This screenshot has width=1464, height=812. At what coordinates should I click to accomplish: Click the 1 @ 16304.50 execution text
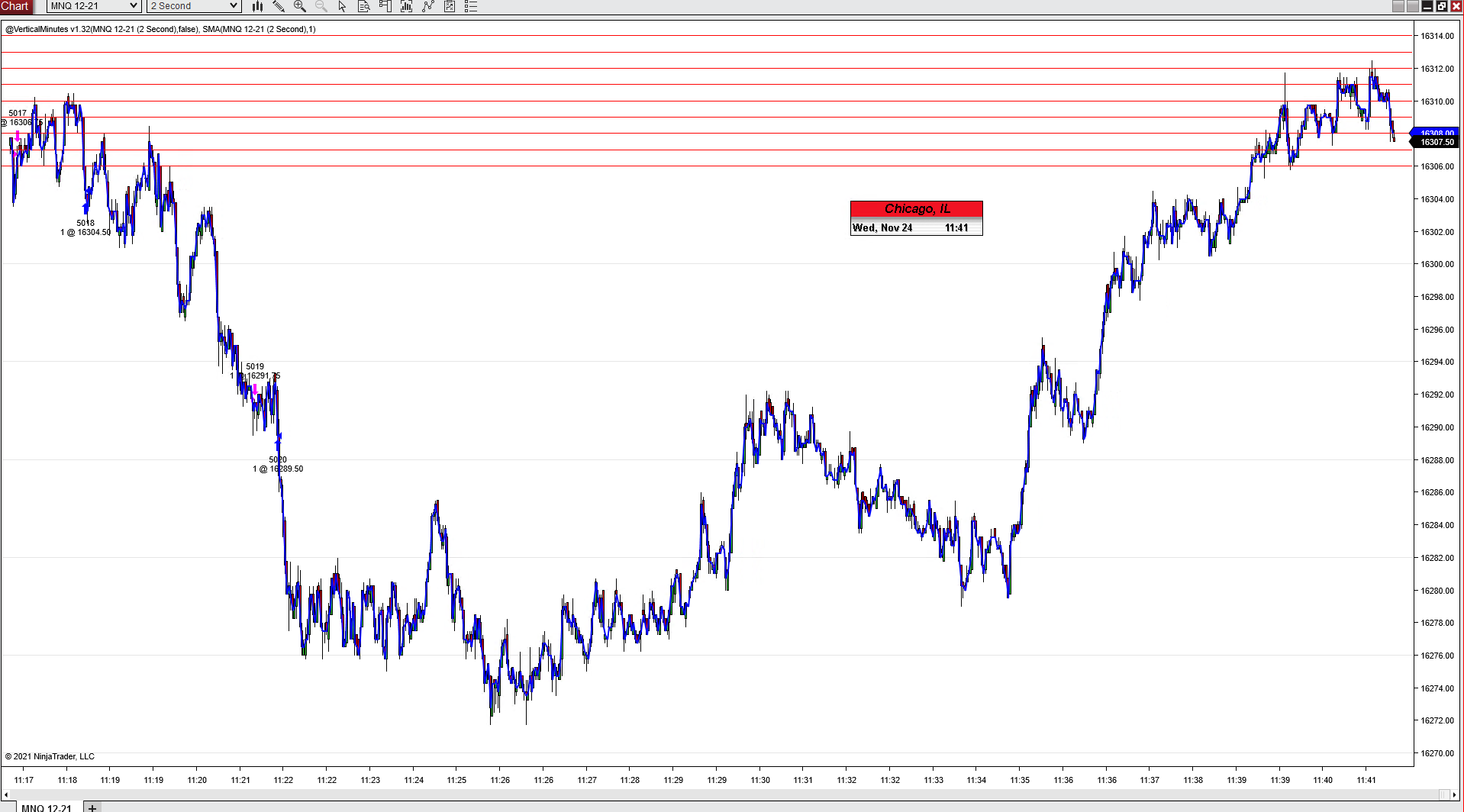pyautogui.click(x=85, y=232)
